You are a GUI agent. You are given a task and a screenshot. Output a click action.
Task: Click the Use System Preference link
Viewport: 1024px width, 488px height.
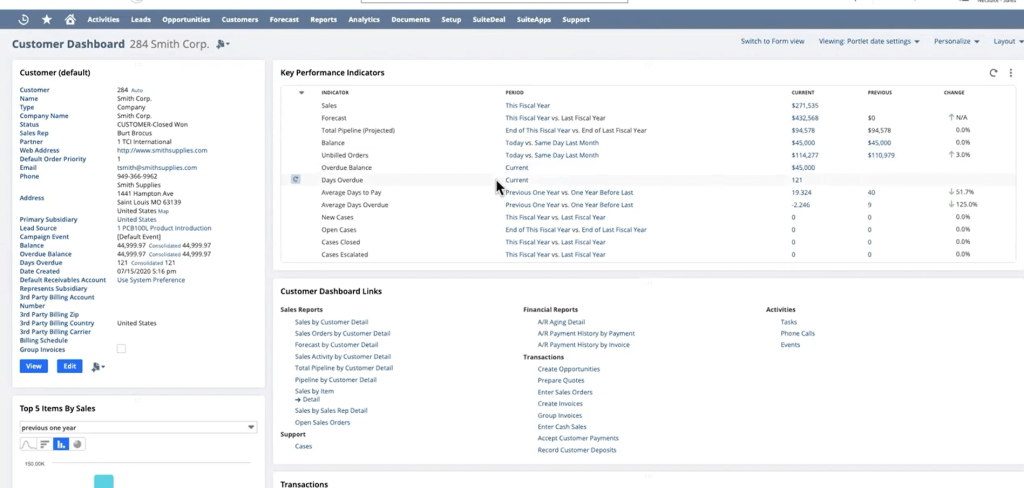click(x=151, y=280)
